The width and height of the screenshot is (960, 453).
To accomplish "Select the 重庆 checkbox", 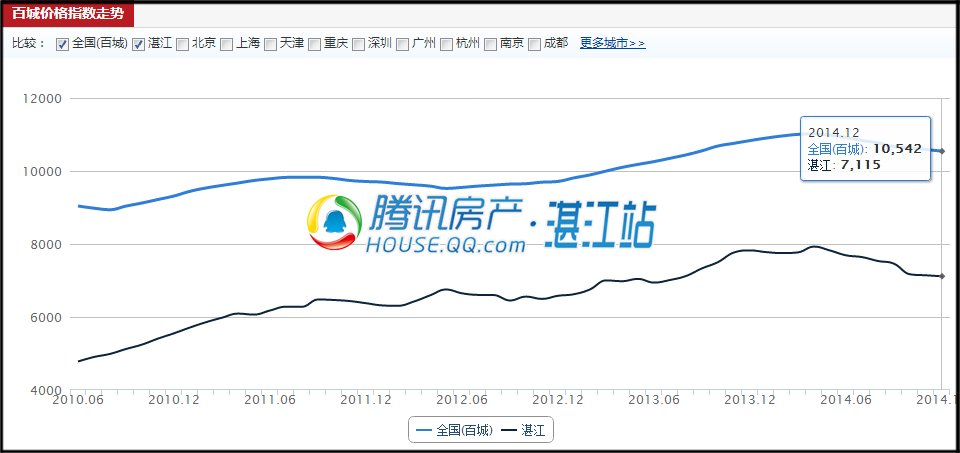I will point(315,44).
